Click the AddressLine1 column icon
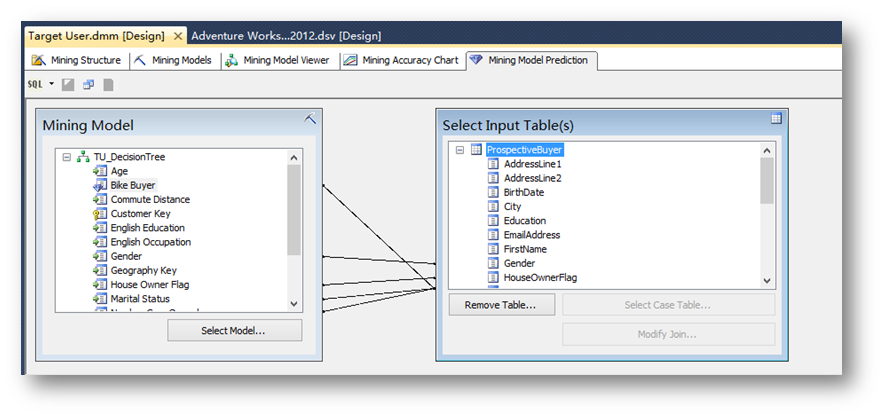 point(493,164)
